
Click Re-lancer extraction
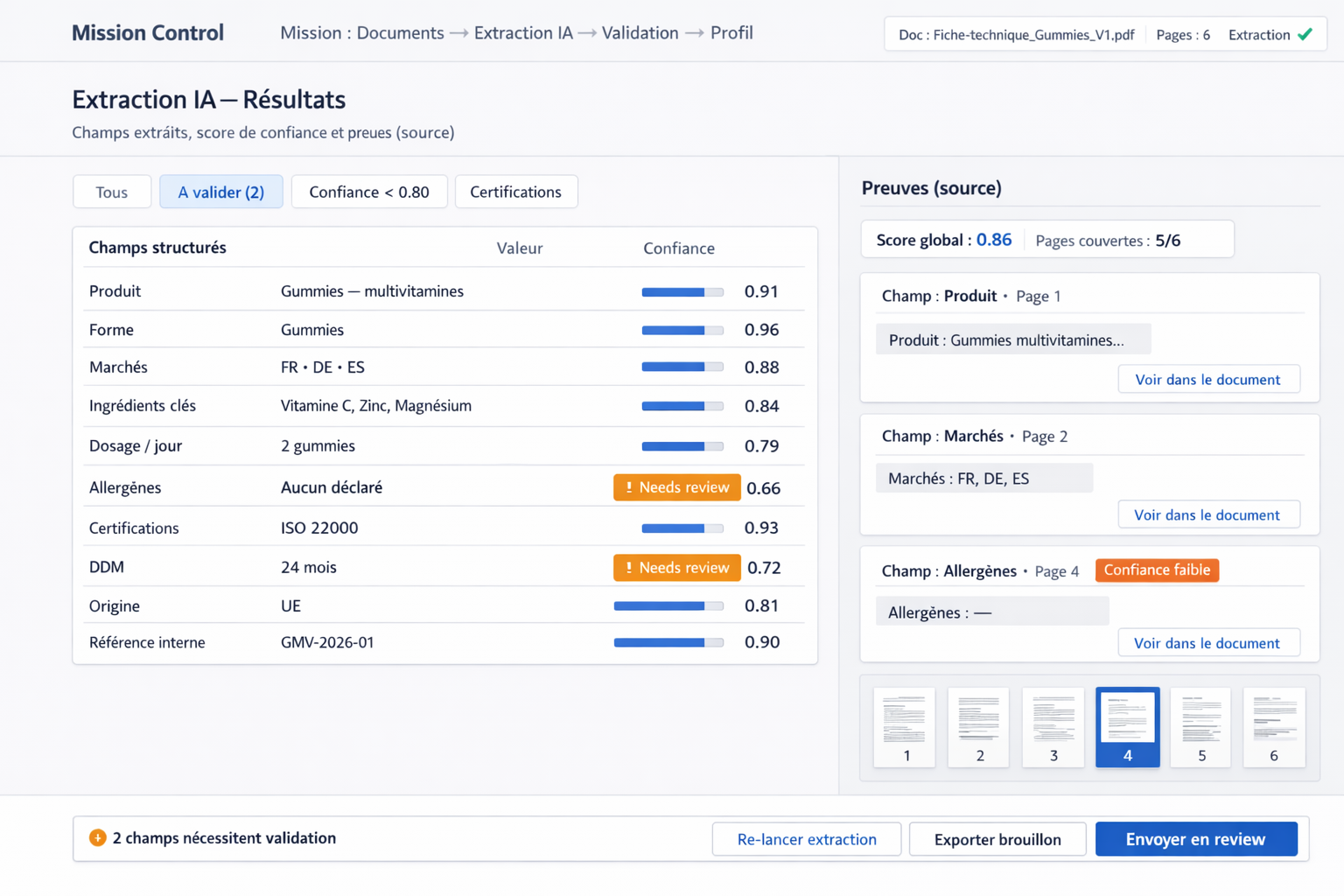point(806,838)
